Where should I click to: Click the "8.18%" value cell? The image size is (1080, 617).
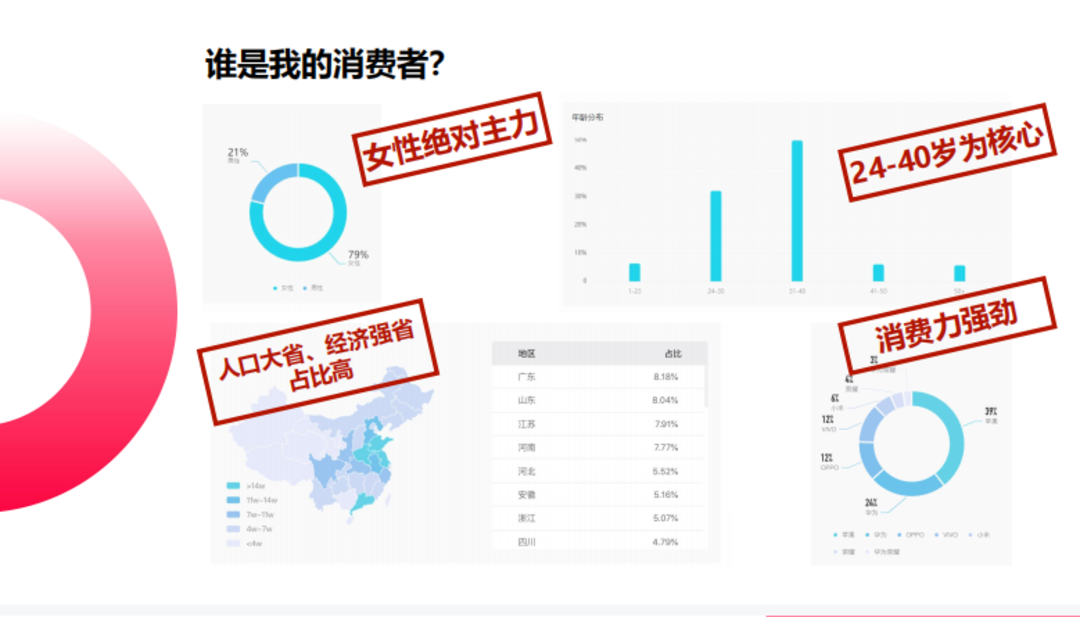665,377
